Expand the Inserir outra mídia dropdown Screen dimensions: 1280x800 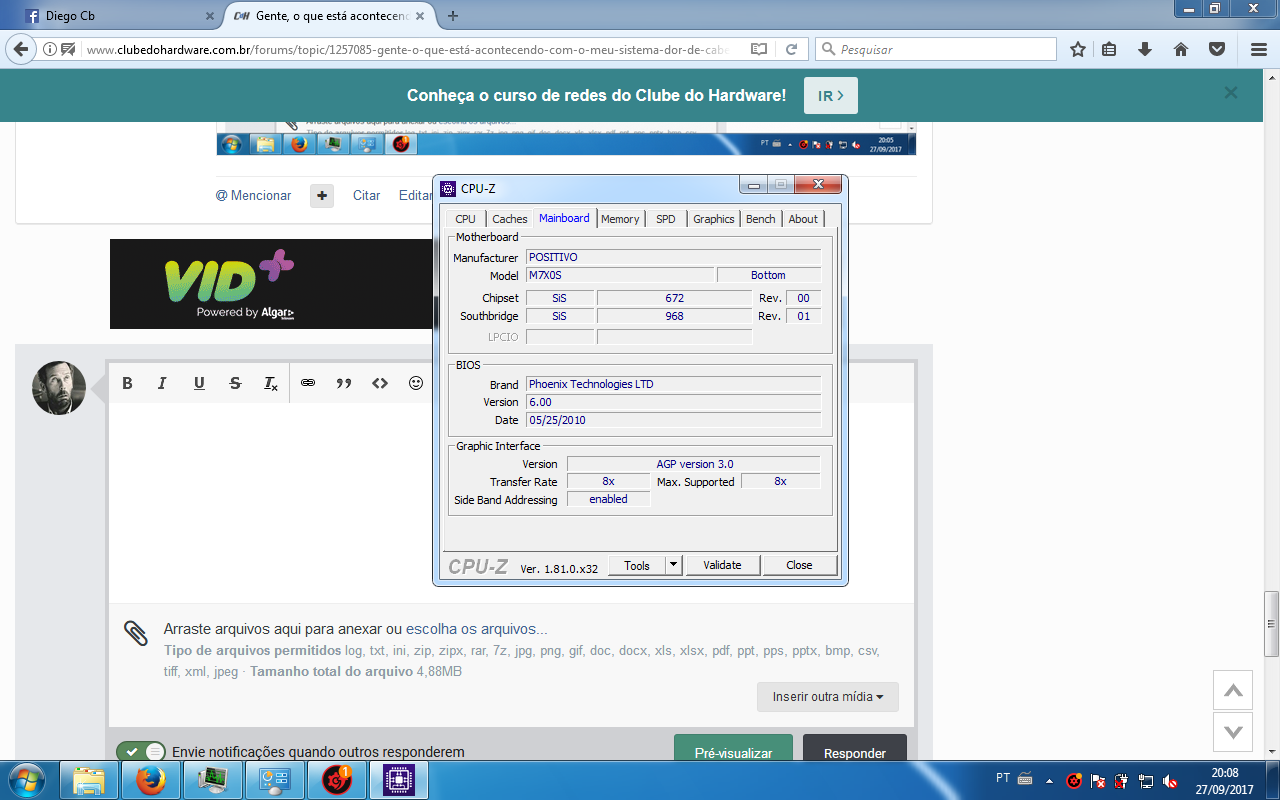[828, 696]
